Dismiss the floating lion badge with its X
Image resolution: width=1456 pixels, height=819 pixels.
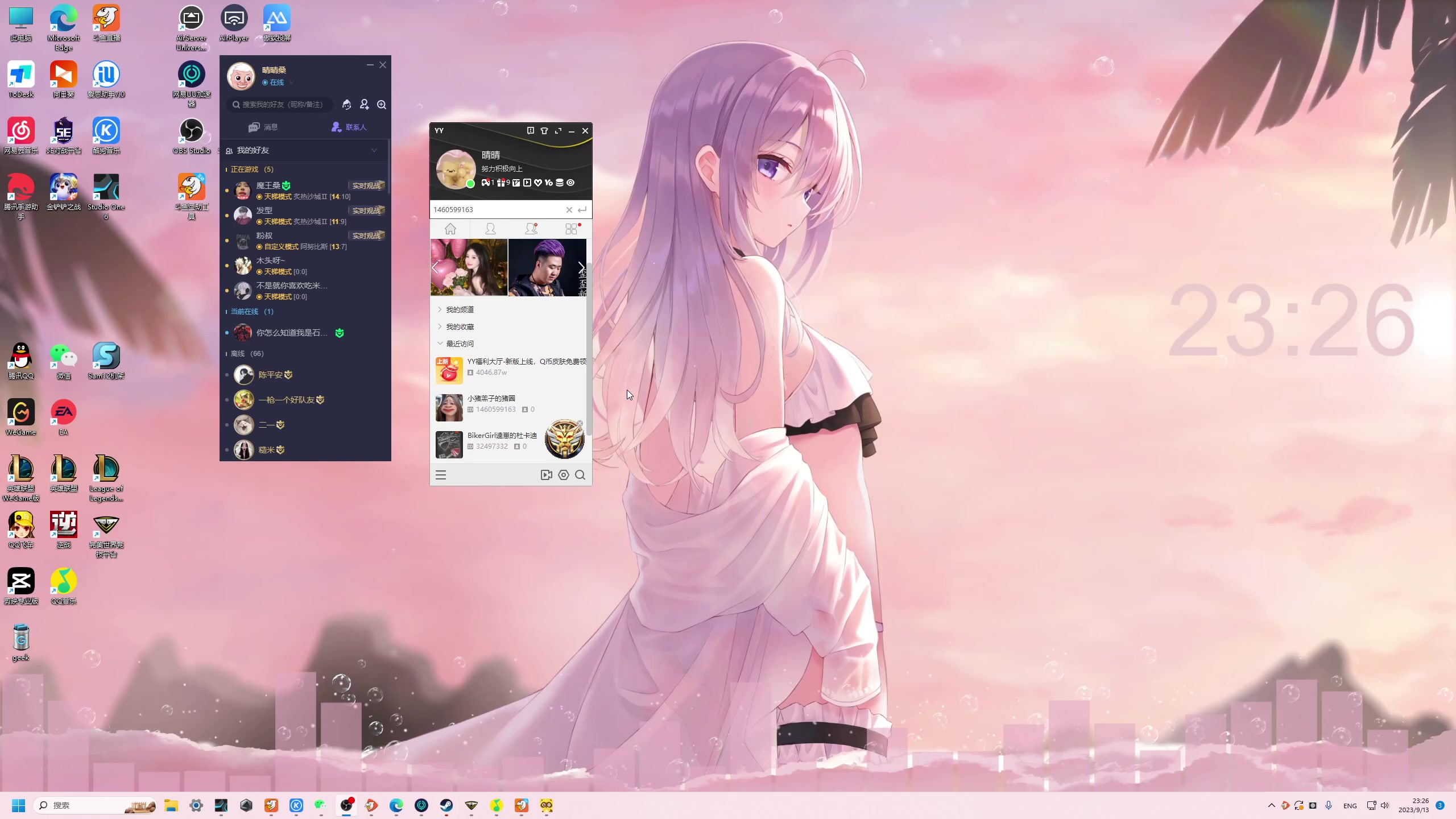tap(580, 424)
